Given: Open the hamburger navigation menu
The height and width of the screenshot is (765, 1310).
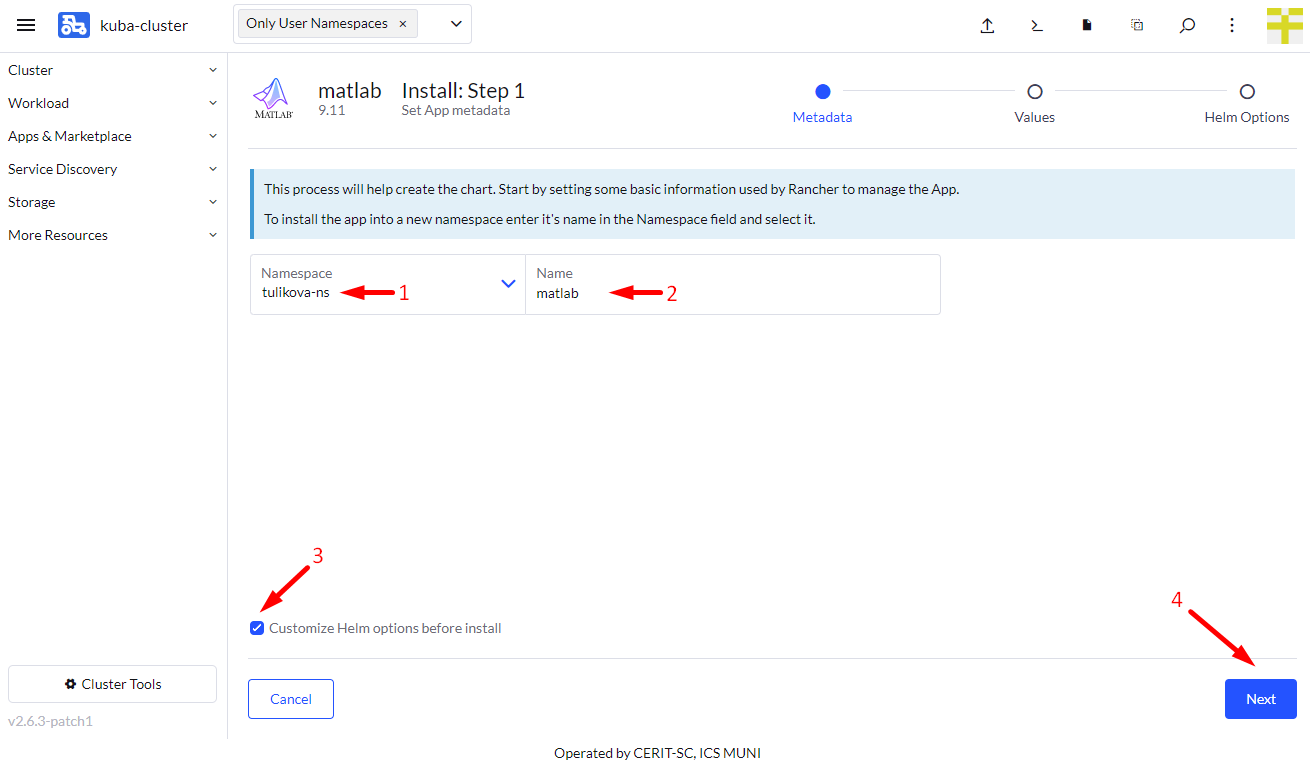Looking at the screenshot, I should [26, 25].
